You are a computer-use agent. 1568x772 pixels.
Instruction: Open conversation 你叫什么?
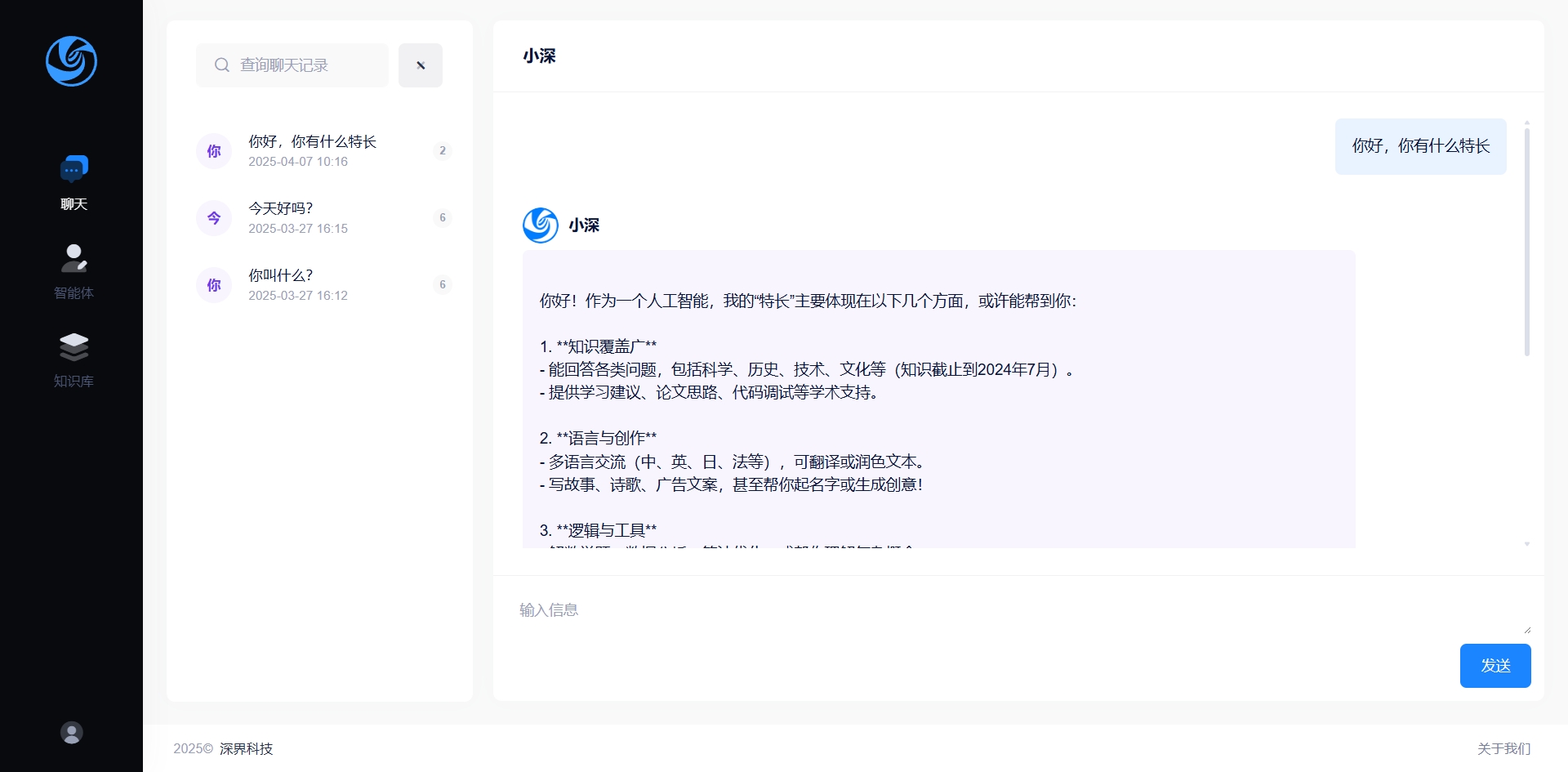(312, 284)
